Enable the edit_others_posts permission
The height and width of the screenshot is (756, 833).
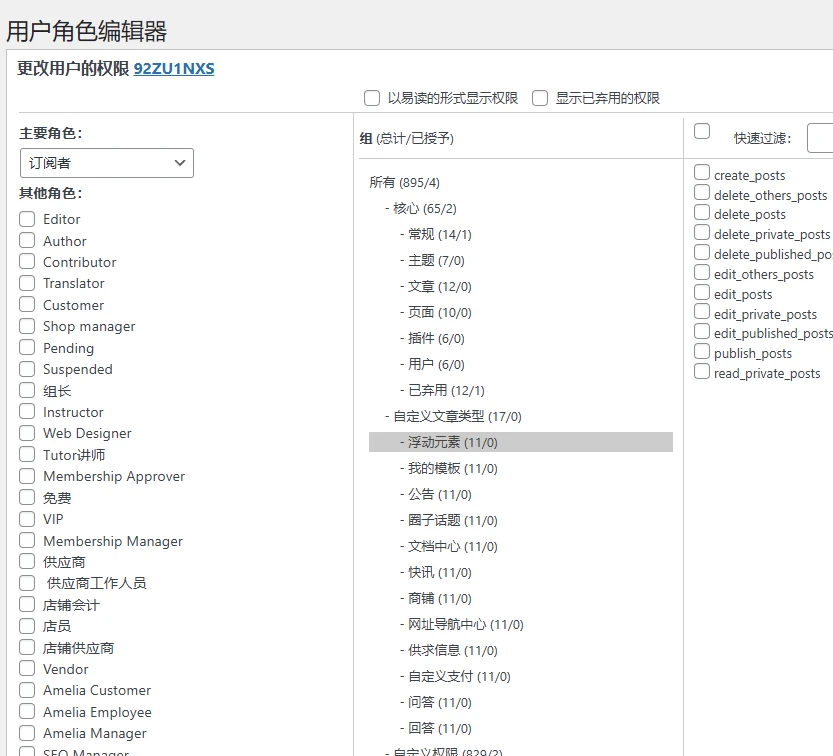(x=701, y=274)
